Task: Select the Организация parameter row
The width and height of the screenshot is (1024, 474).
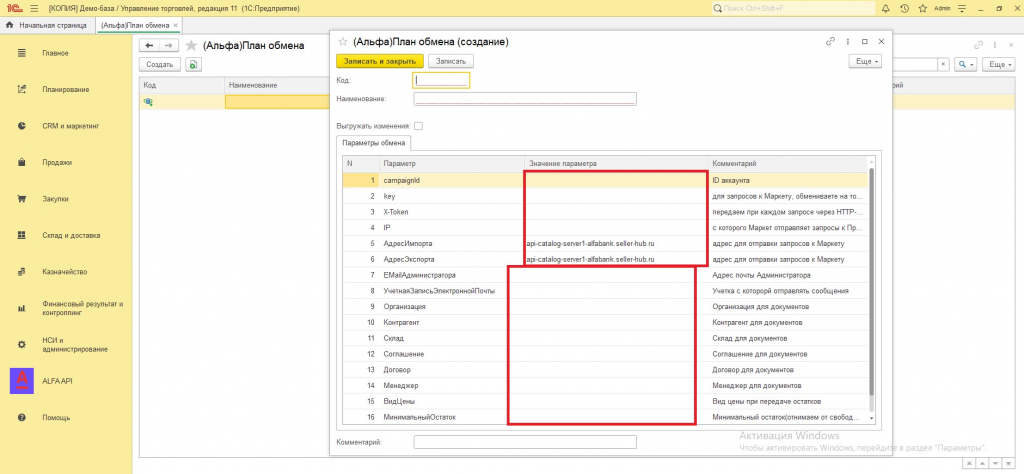Action: [x=605, y=306]
